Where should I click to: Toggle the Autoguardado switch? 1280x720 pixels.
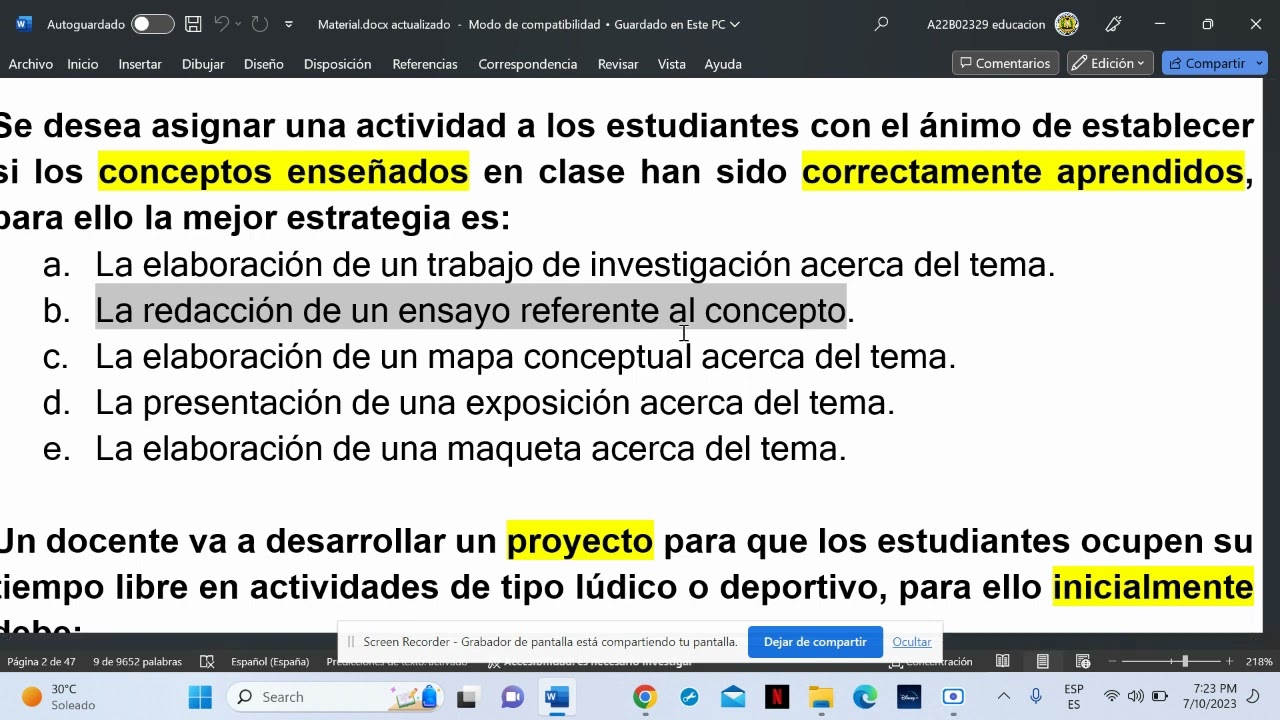[x=152, y=24]
